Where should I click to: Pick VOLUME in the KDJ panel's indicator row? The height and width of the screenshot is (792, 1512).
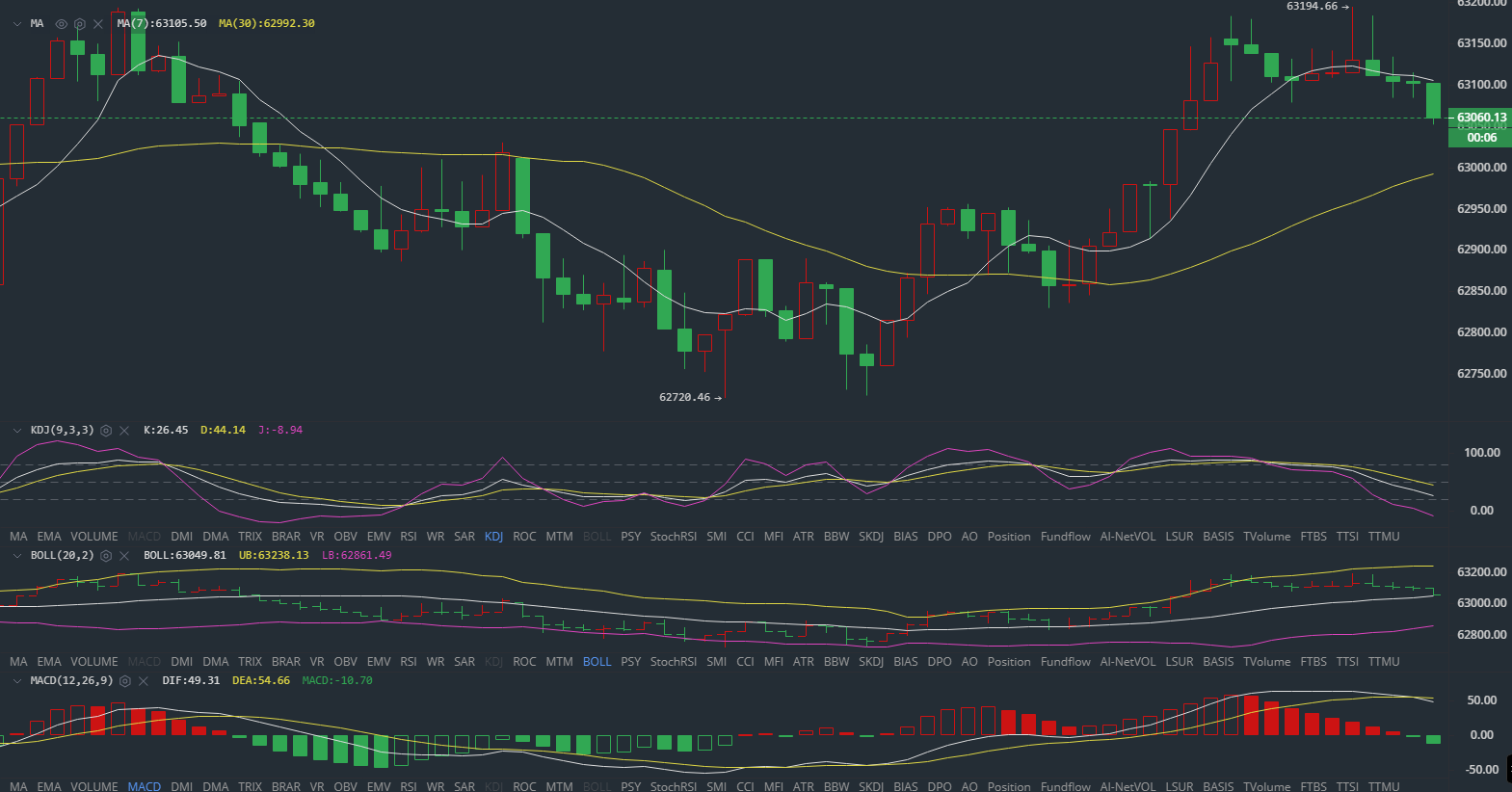tap(94, 537)
